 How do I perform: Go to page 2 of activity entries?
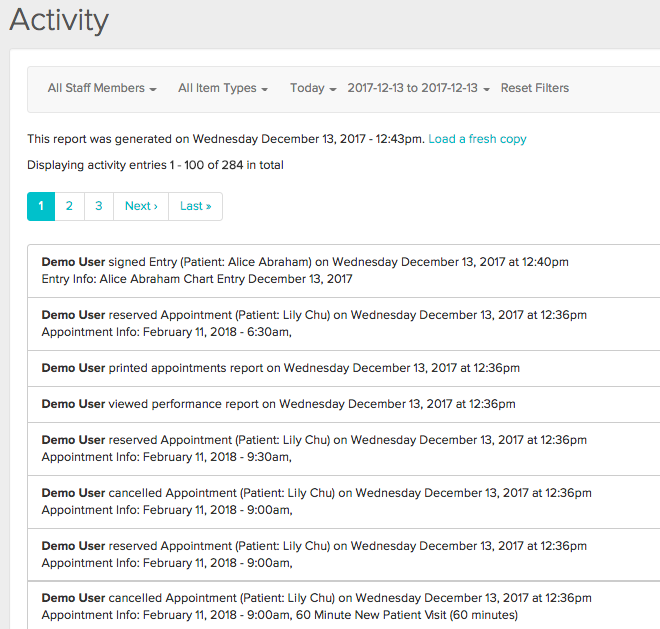click(69, 206)
